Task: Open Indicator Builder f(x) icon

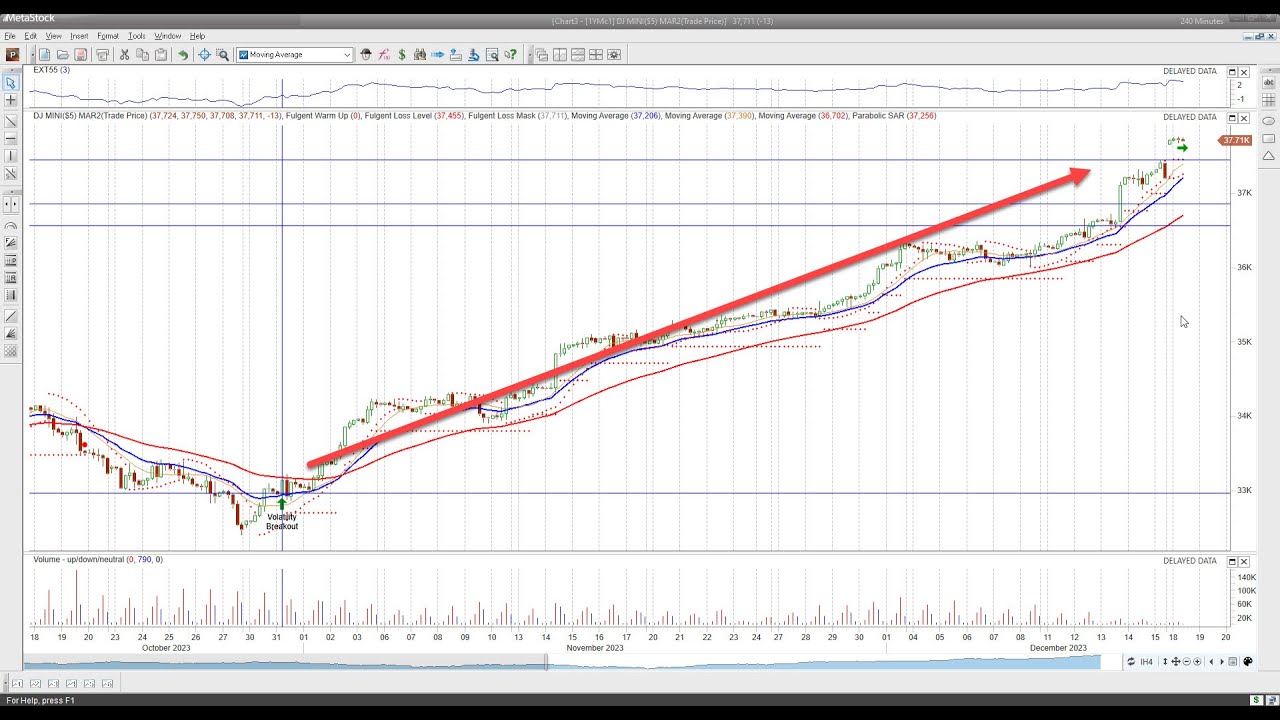Action: pos(384,55)
